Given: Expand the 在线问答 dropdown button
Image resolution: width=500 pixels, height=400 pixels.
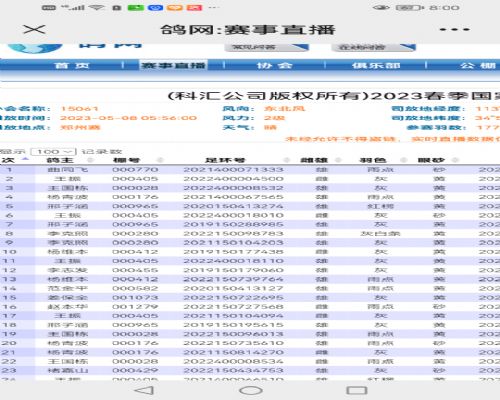Looking at the screenshot, I should (373, 47).
